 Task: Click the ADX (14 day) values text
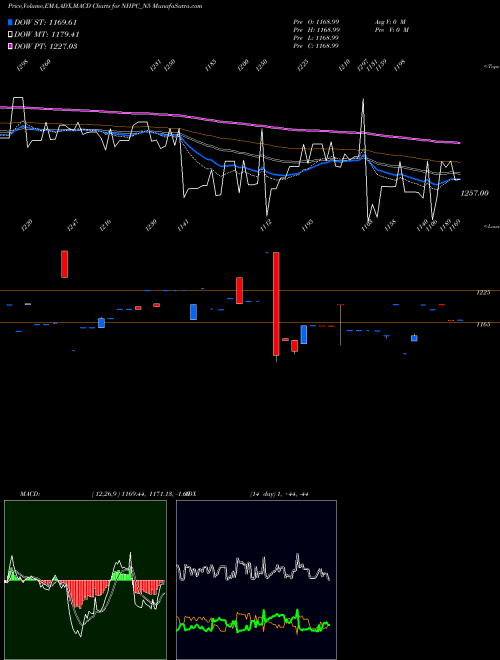pos(279,494)
